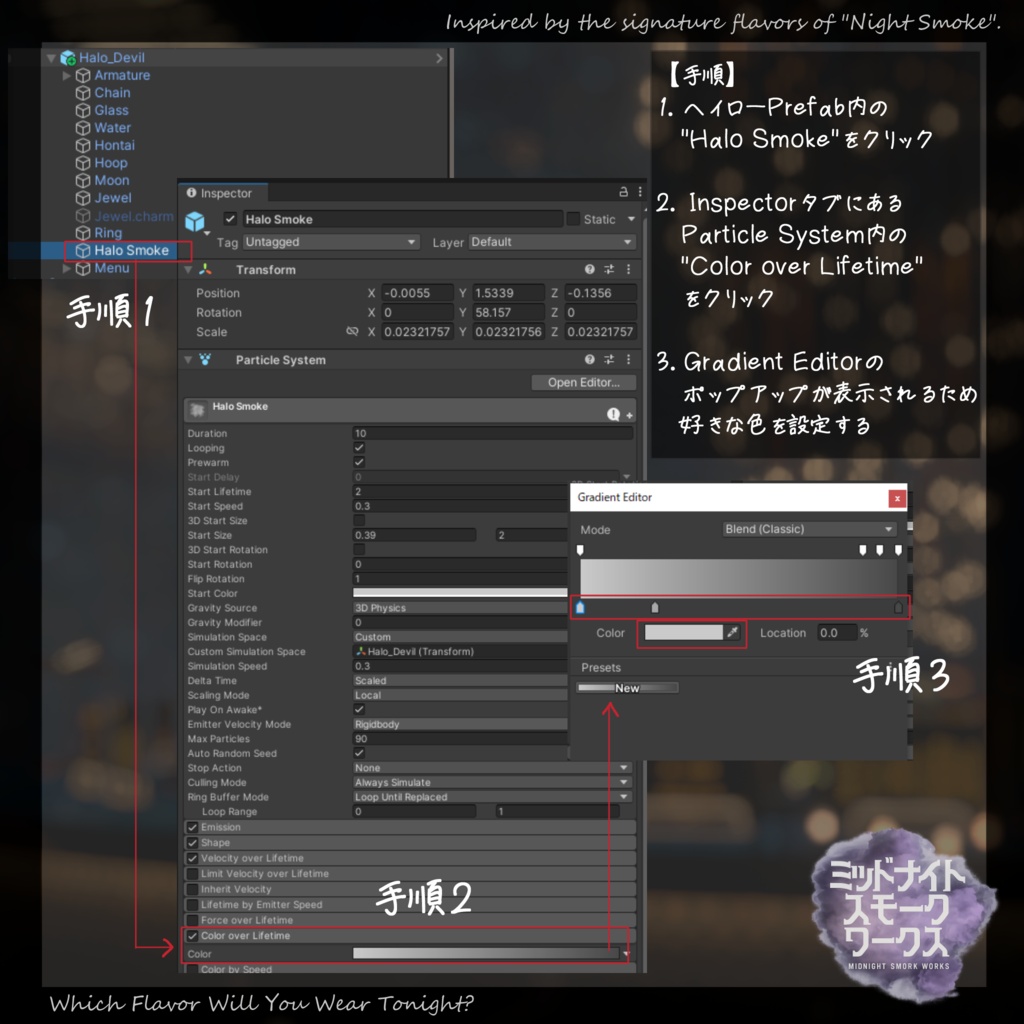Click the Halo Smoke module header
Screen dimensions: 1024x1024
click(409, 410)
